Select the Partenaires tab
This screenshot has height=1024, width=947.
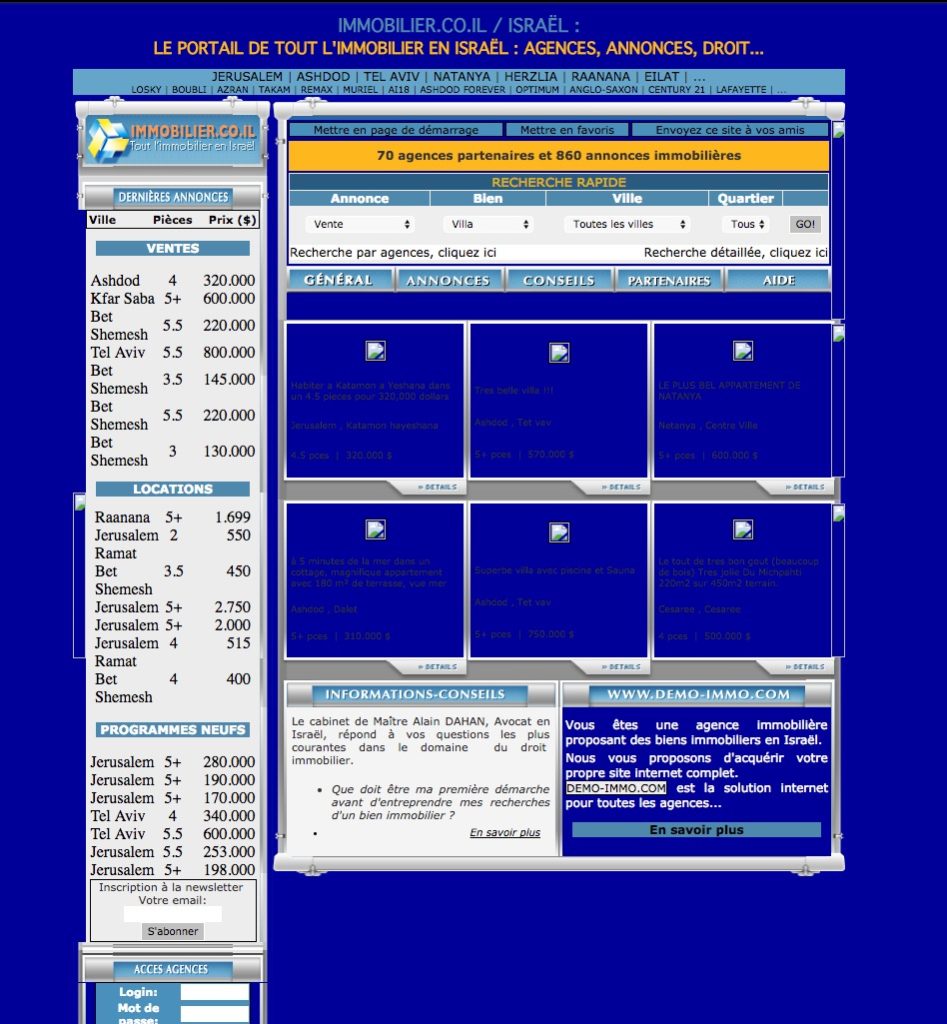pyautogui.click(x=669, y=281)
